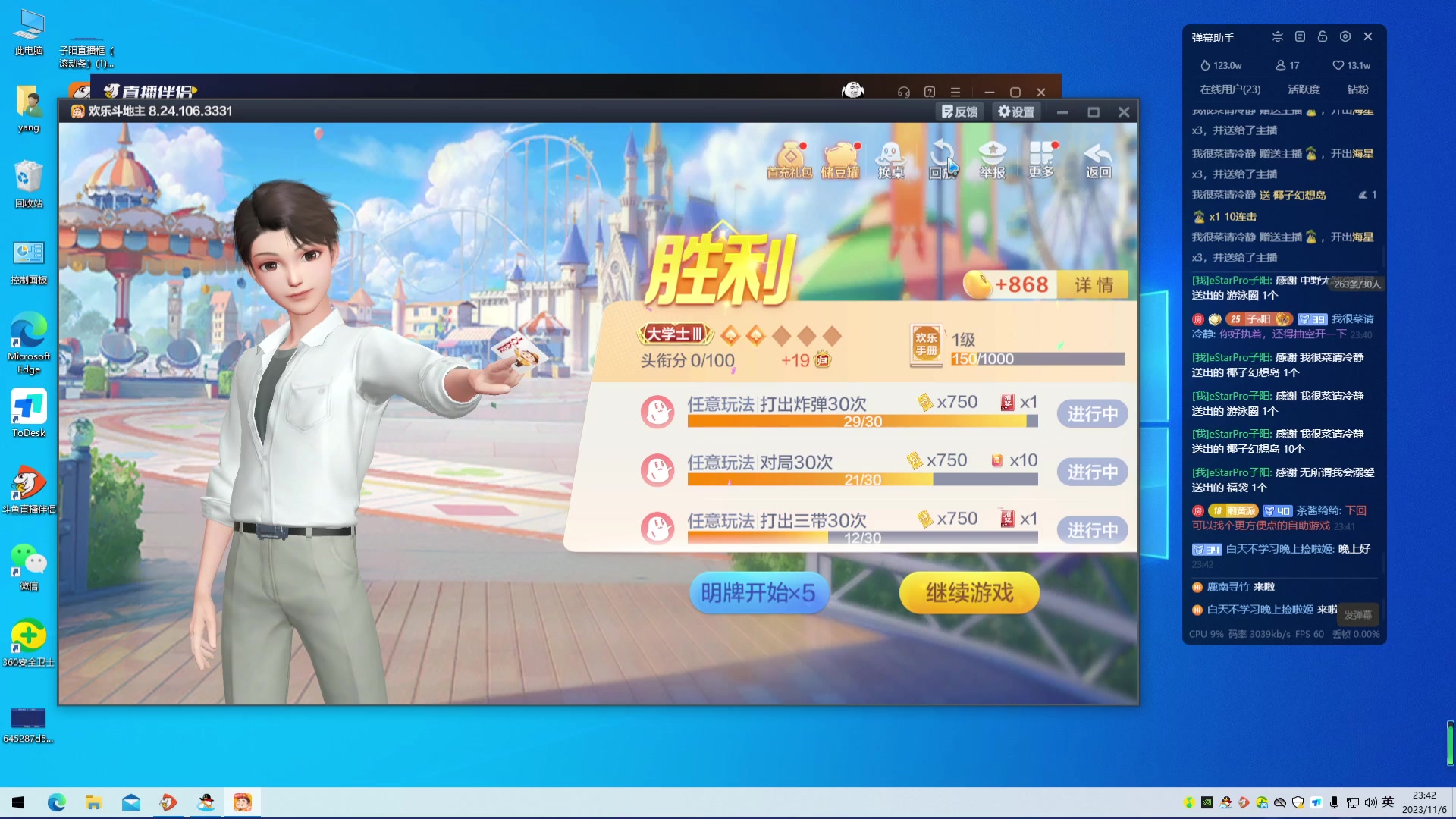Screen dimensions: 1456x819
Task: Click the 举报 report icon
Action: point(992,159)
